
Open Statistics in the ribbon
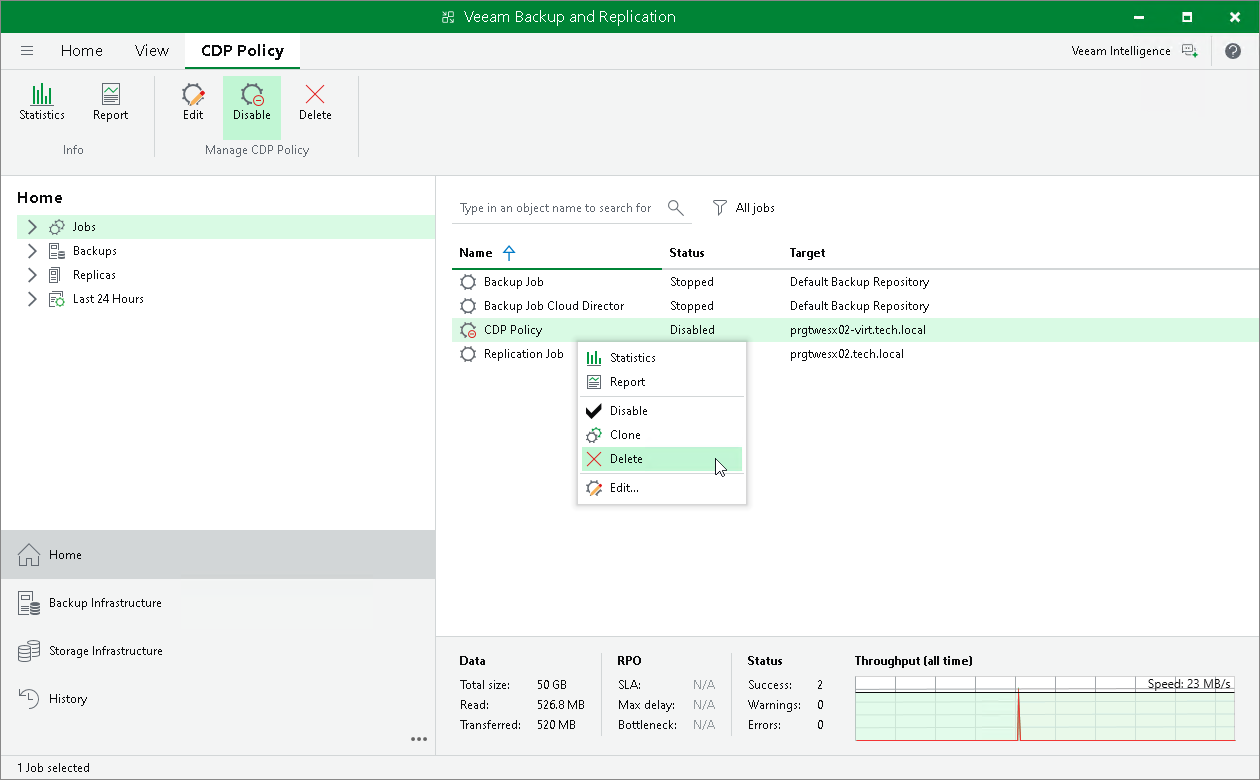tap(42, 103)
